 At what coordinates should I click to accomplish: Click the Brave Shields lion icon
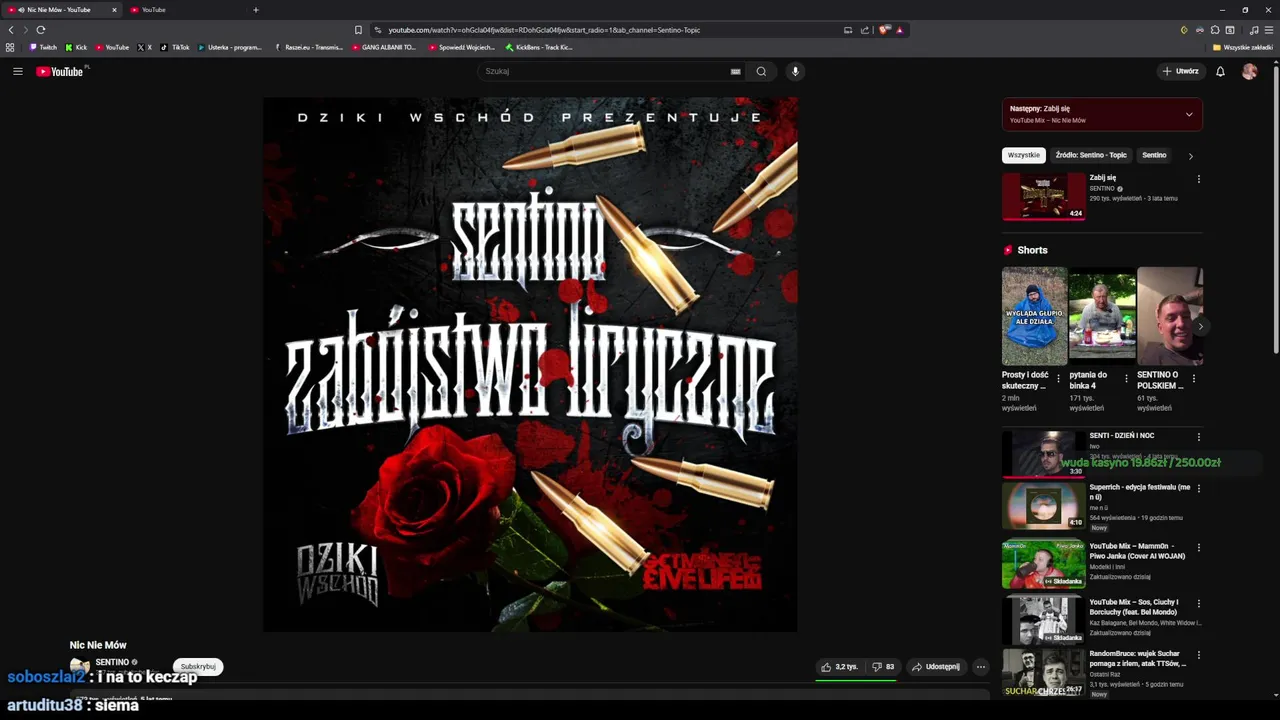[x=884, y=30]
